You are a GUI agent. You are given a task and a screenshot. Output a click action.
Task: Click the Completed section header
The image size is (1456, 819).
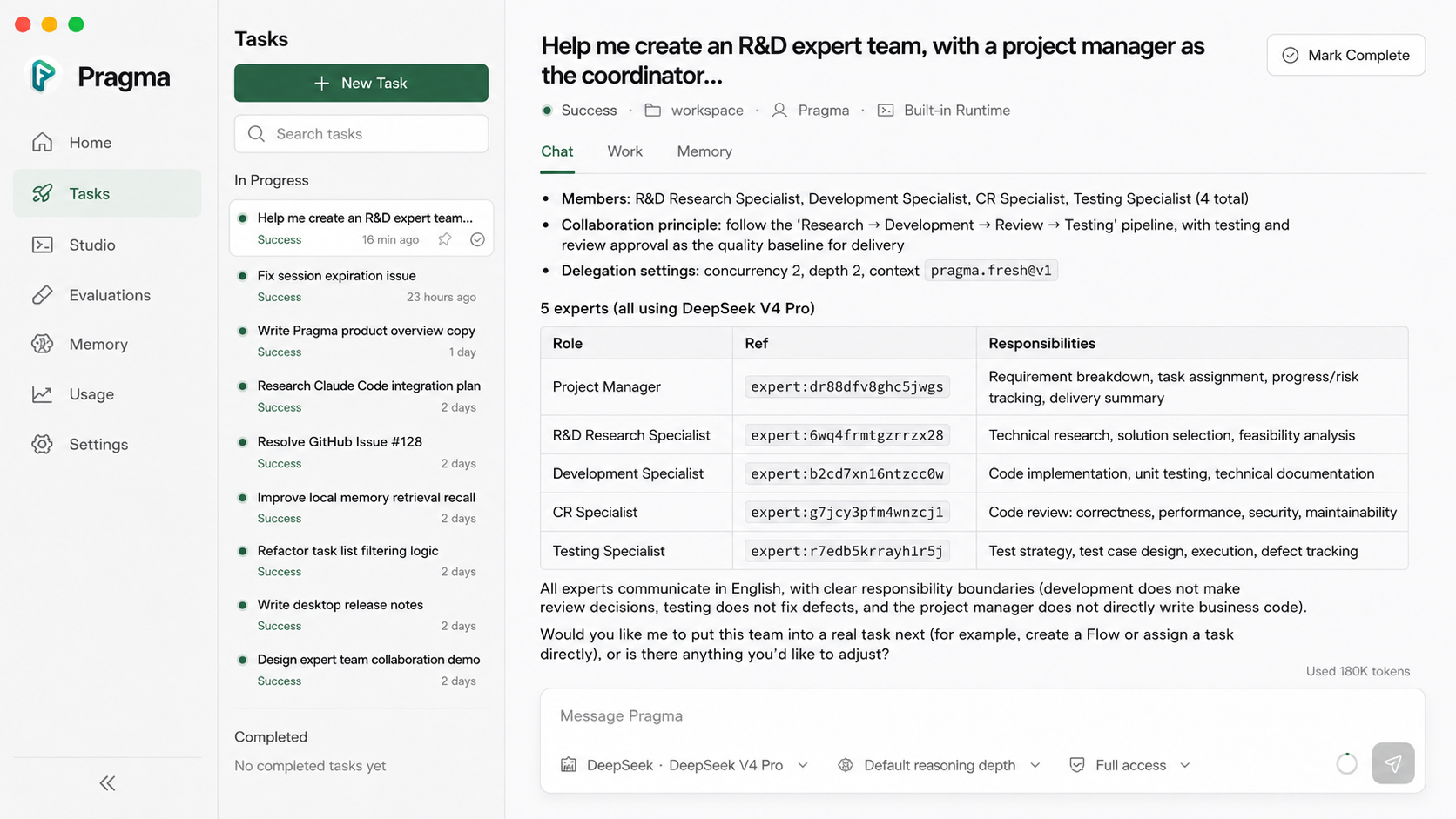271,736
